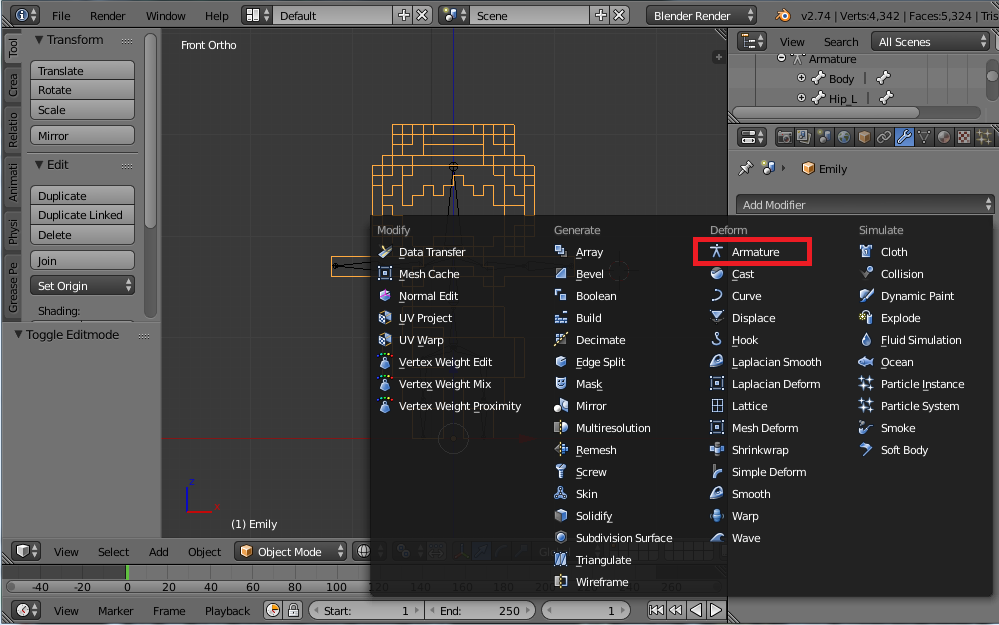Toggle use preview range clock icon

point(273,610)
